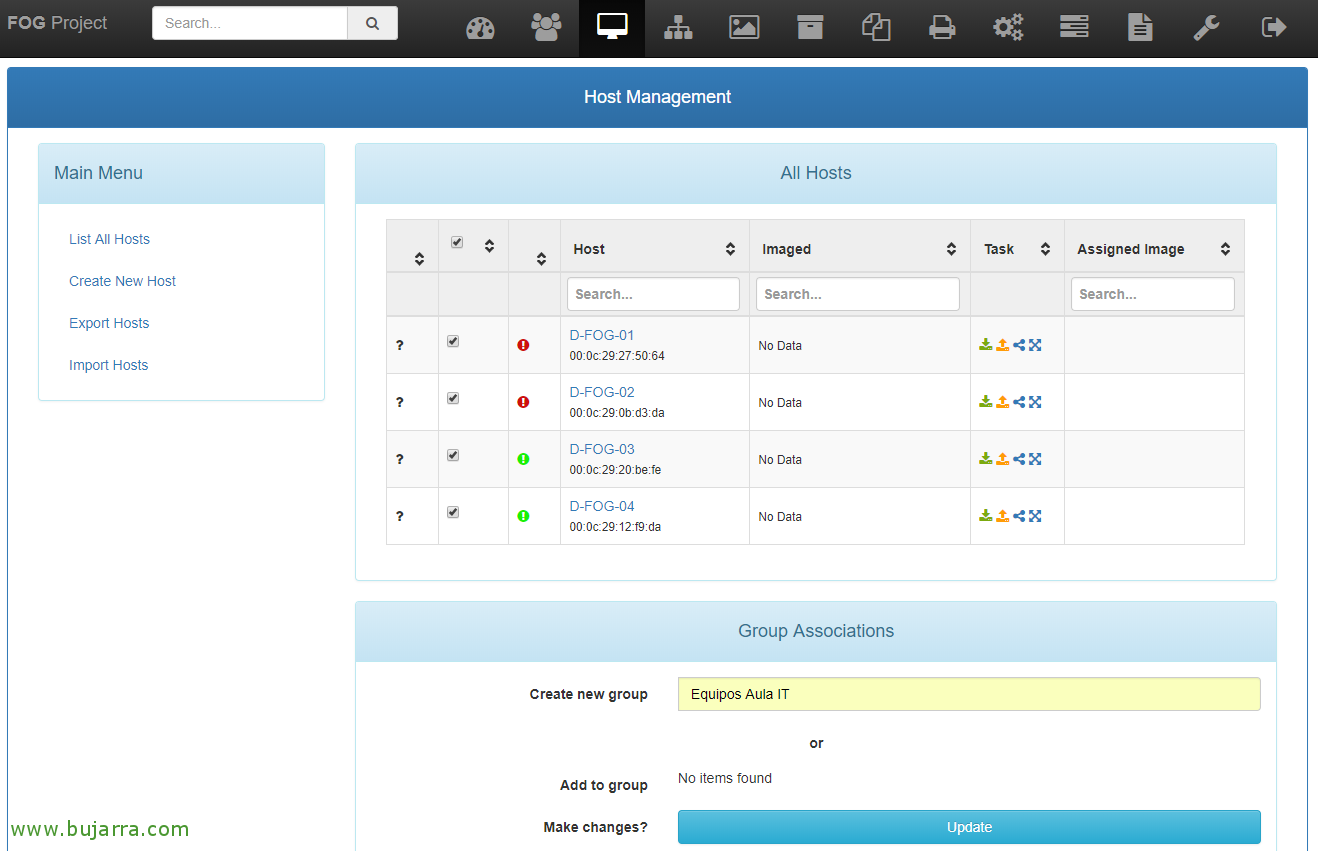1318x851 pixels.
Task: Click sort arrows in the first blank column
Action: (419, 259)
